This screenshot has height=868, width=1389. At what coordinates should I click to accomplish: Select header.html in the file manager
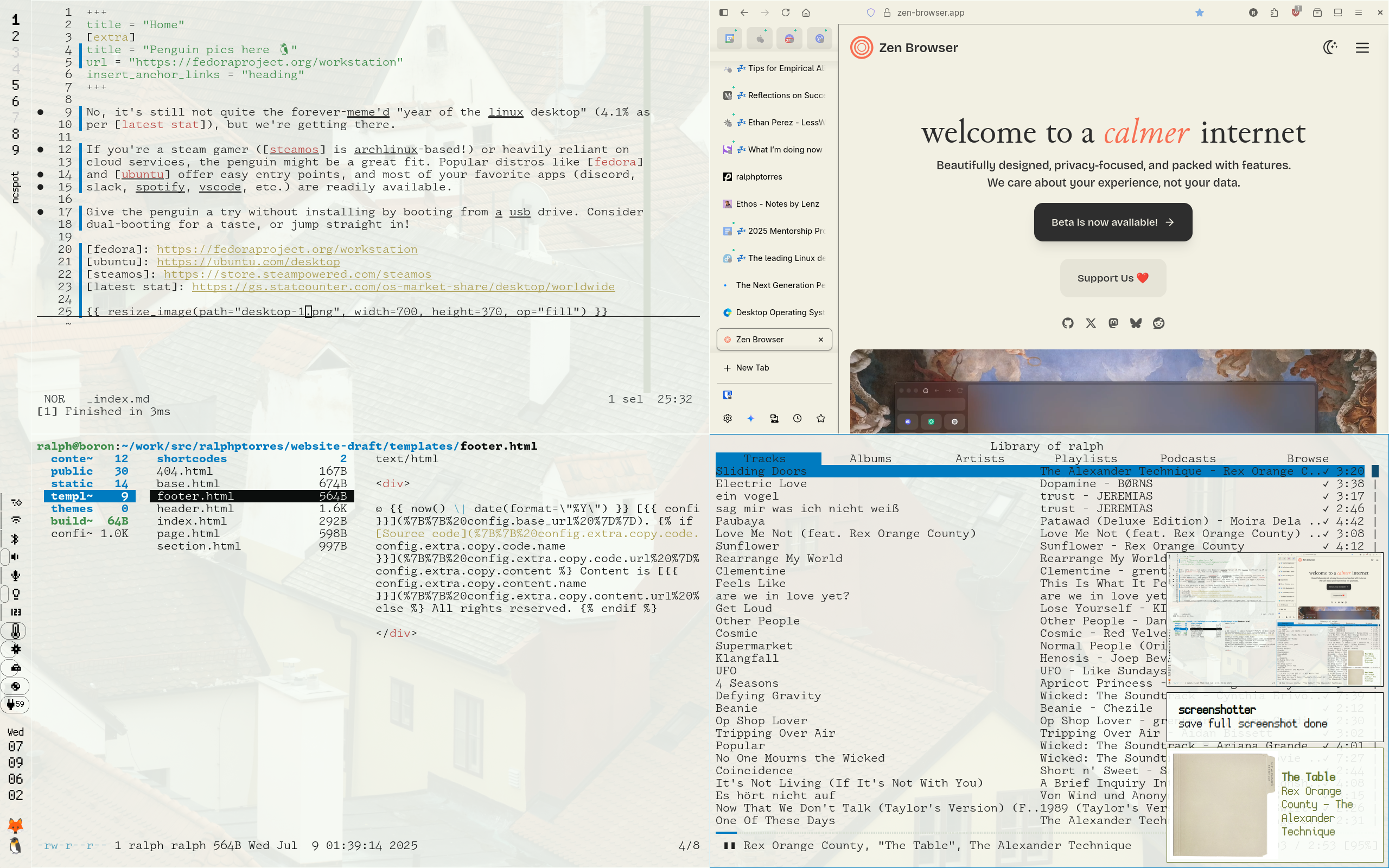(x=251, y=509)
